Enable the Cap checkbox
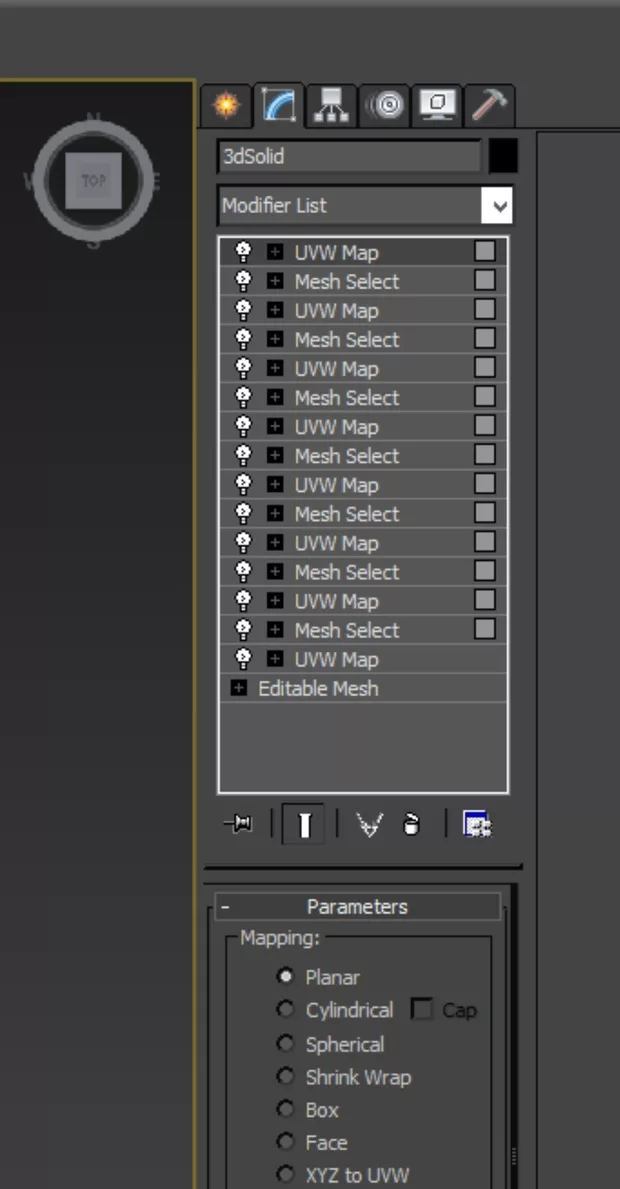Viewport: 620px width, 1189px height. 422,1010
